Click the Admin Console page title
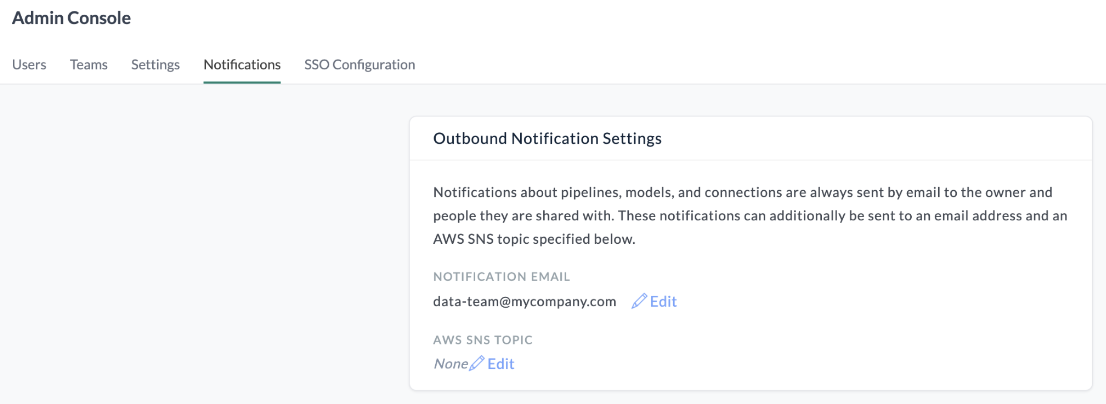 coord(71,18)
